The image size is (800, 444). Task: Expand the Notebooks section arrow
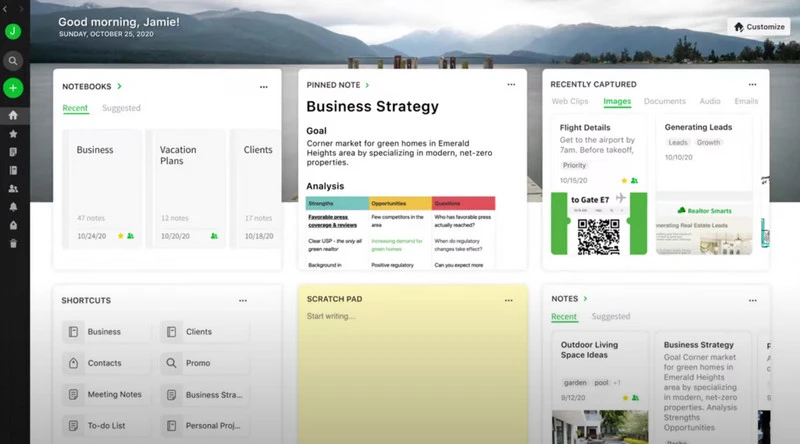click(x=119, y=86)
